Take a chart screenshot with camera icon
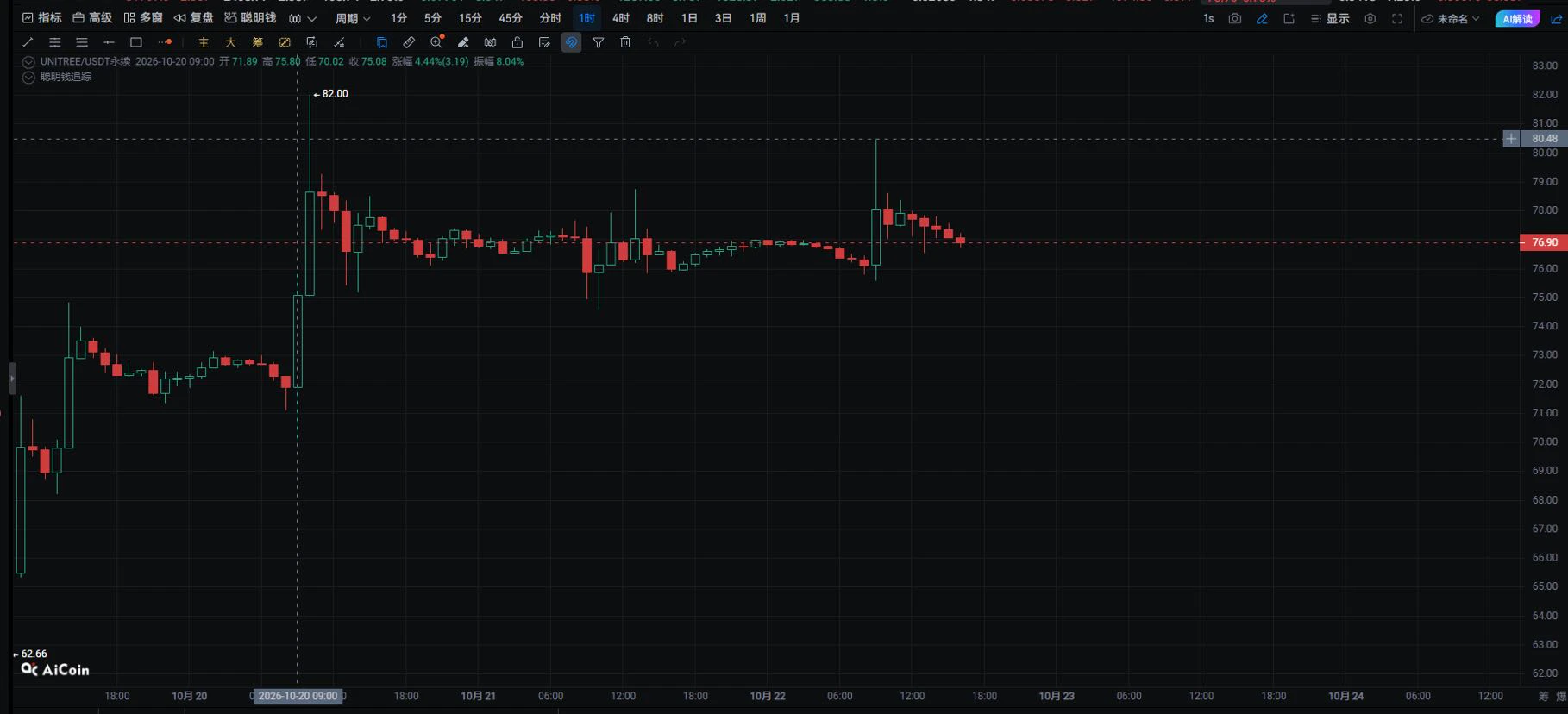This screenshot has height=714, width=1568. 1235,18
